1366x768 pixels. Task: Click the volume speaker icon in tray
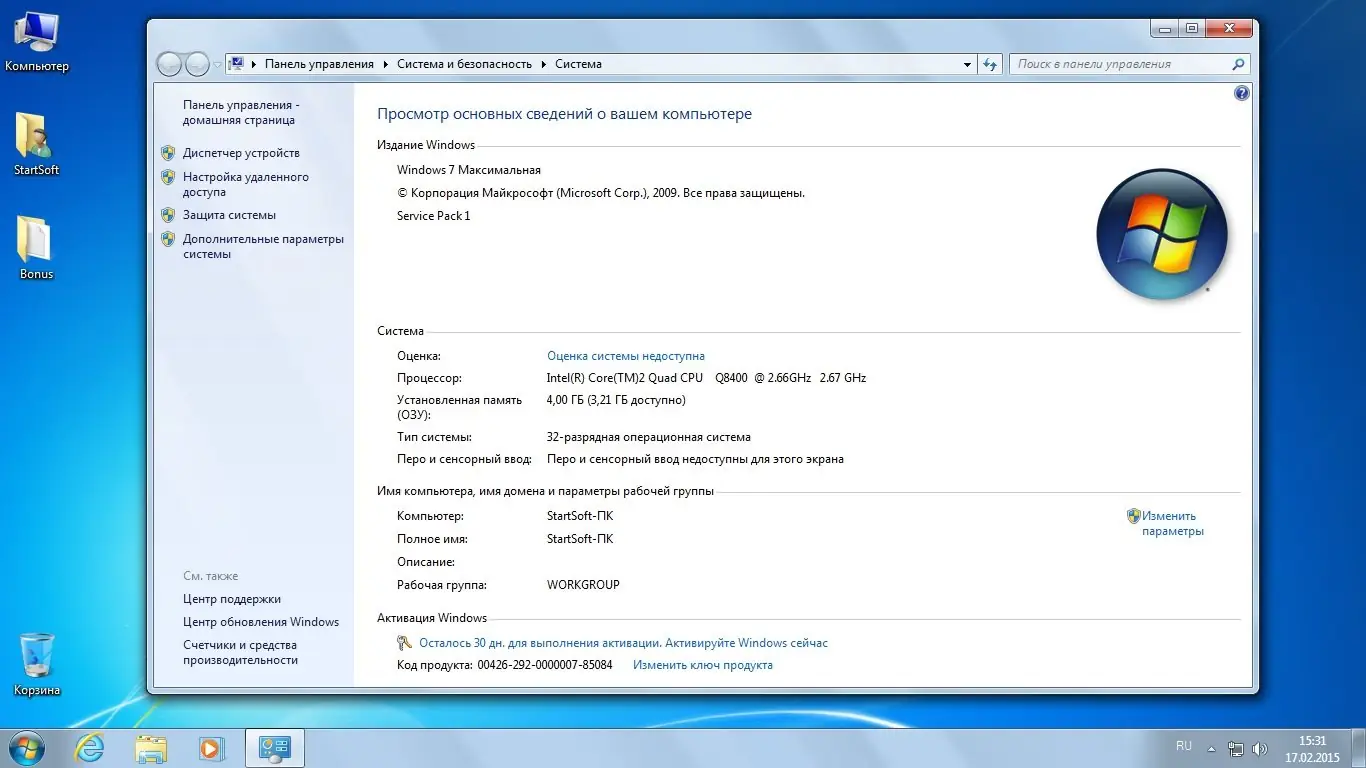(x=1260, y=748)
